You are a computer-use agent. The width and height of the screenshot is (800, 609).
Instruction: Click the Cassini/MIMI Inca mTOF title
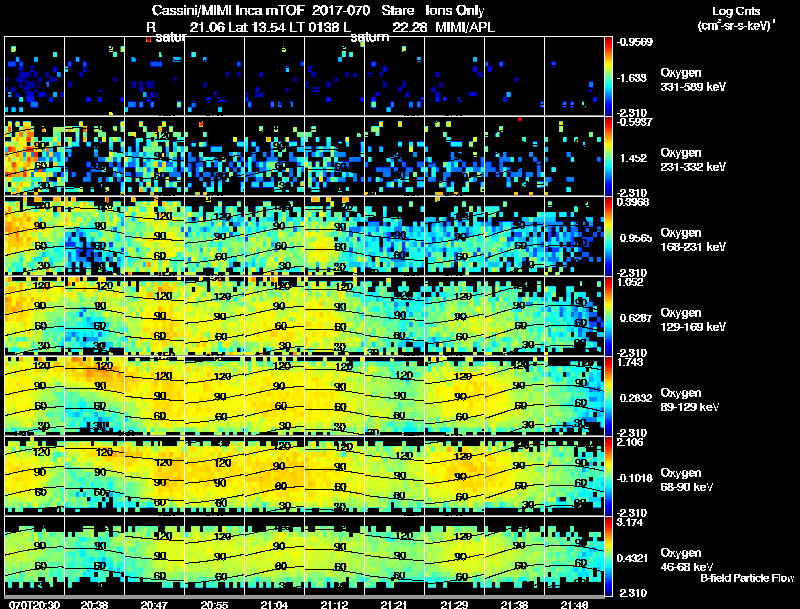(228, 11)
